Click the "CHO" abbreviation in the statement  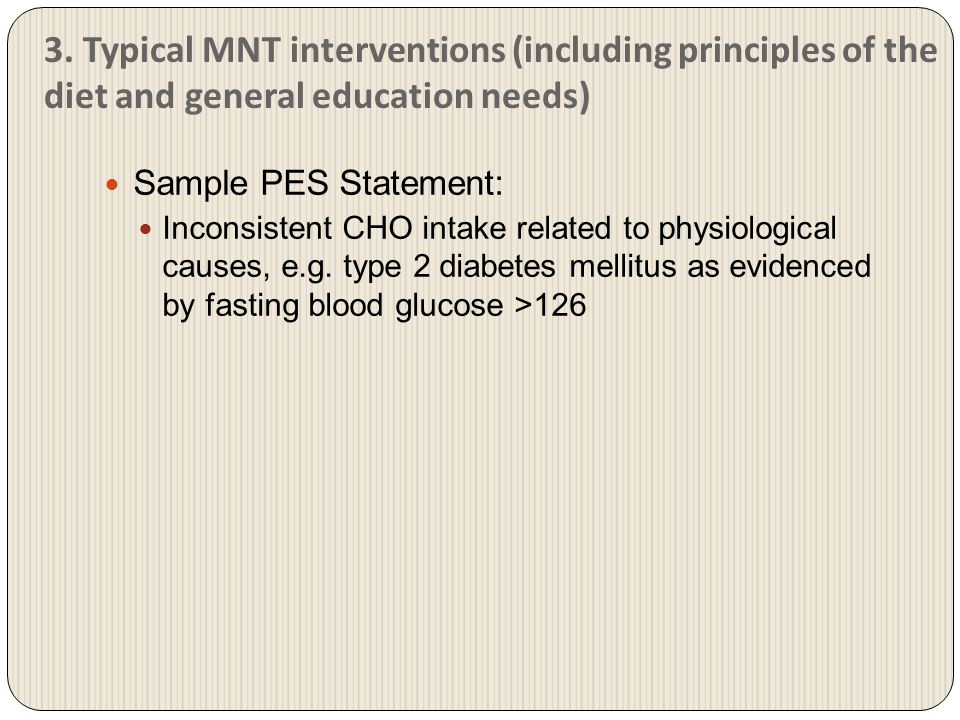coord(377,228)
